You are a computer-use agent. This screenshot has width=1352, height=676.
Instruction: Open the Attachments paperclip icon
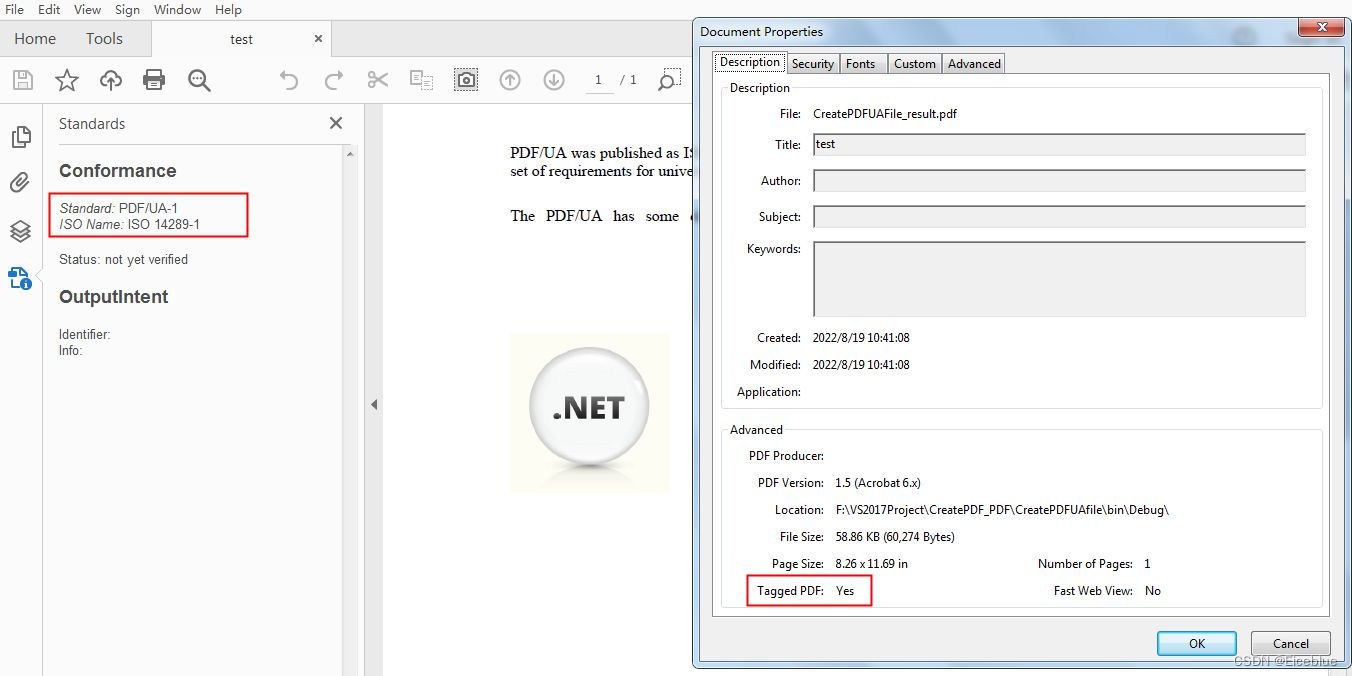click(x=20, y=183)
